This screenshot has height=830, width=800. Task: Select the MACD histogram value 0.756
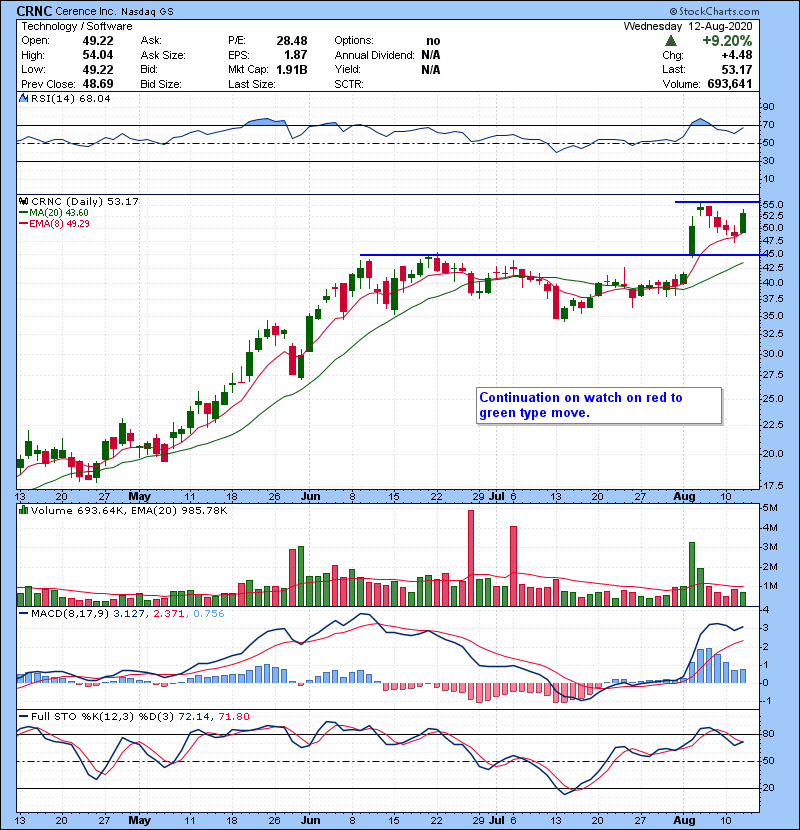point(209,614)
